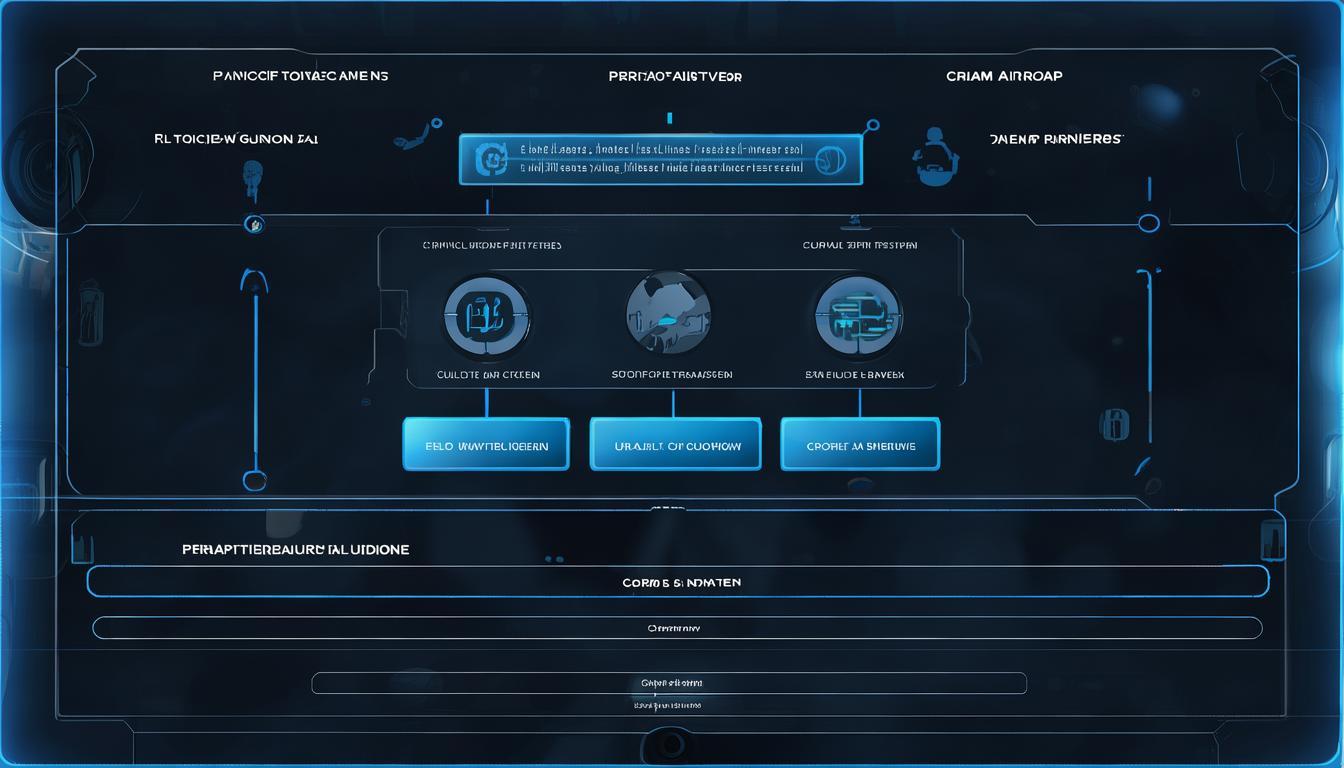Expand the second wide bar below CORMS
The height and width of the screenshot is (768, 1344).
tap(676, 628)
